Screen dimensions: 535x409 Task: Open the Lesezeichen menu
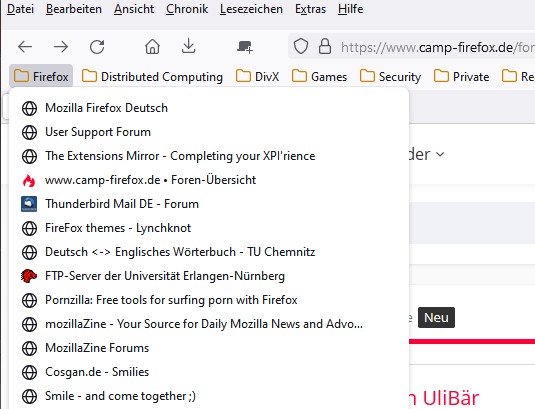click(x=251, y=9)
